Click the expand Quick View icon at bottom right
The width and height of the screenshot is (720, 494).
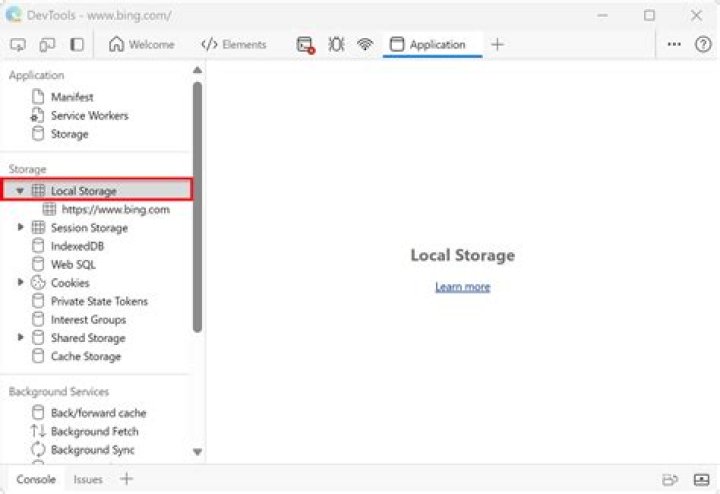click(701, 480)
